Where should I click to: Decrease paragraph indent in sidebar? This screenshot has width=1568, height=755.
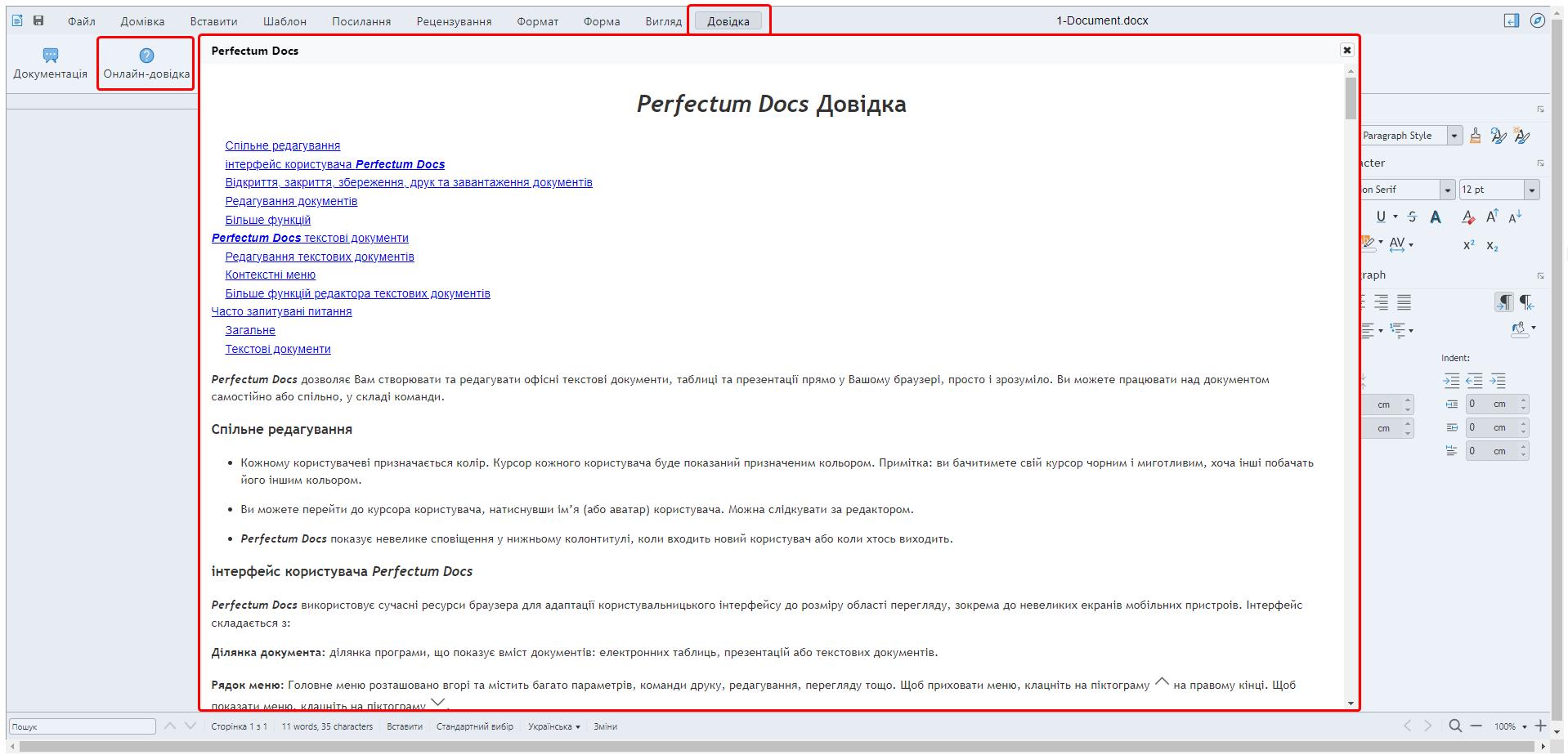coord(1474,381)
